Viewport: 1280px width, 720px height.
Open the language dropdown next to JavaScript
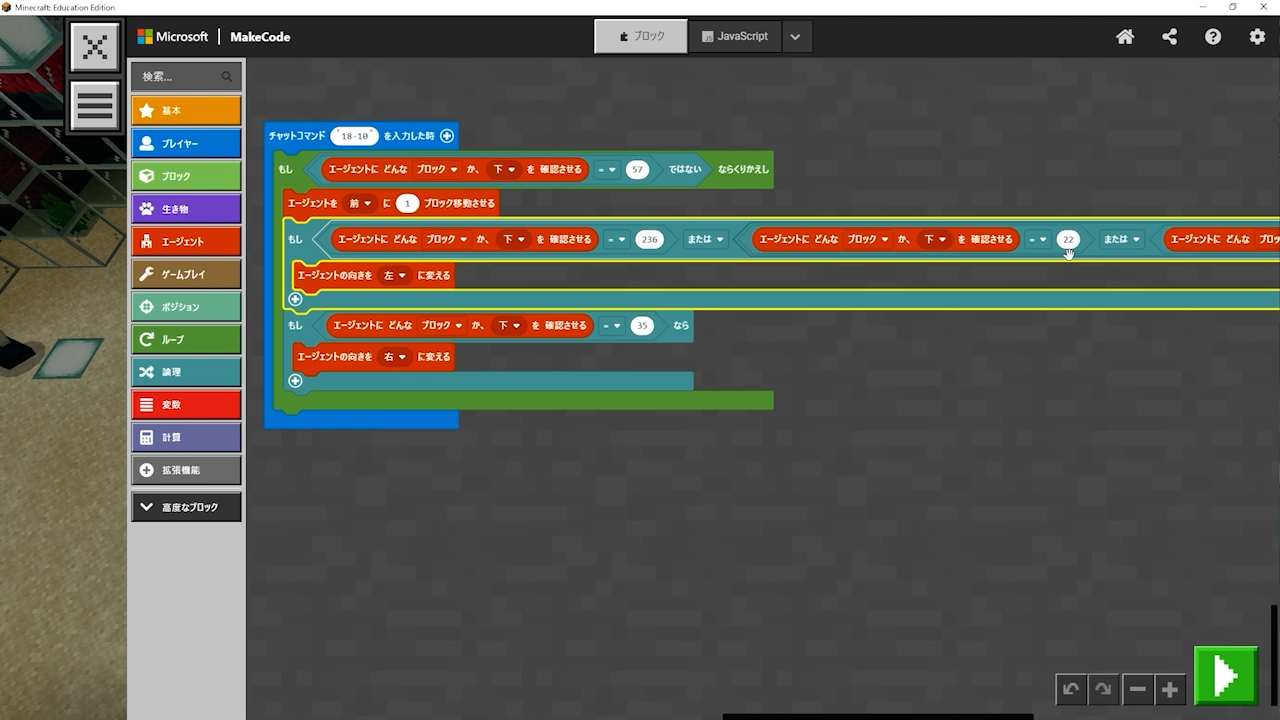click(795, 37)
